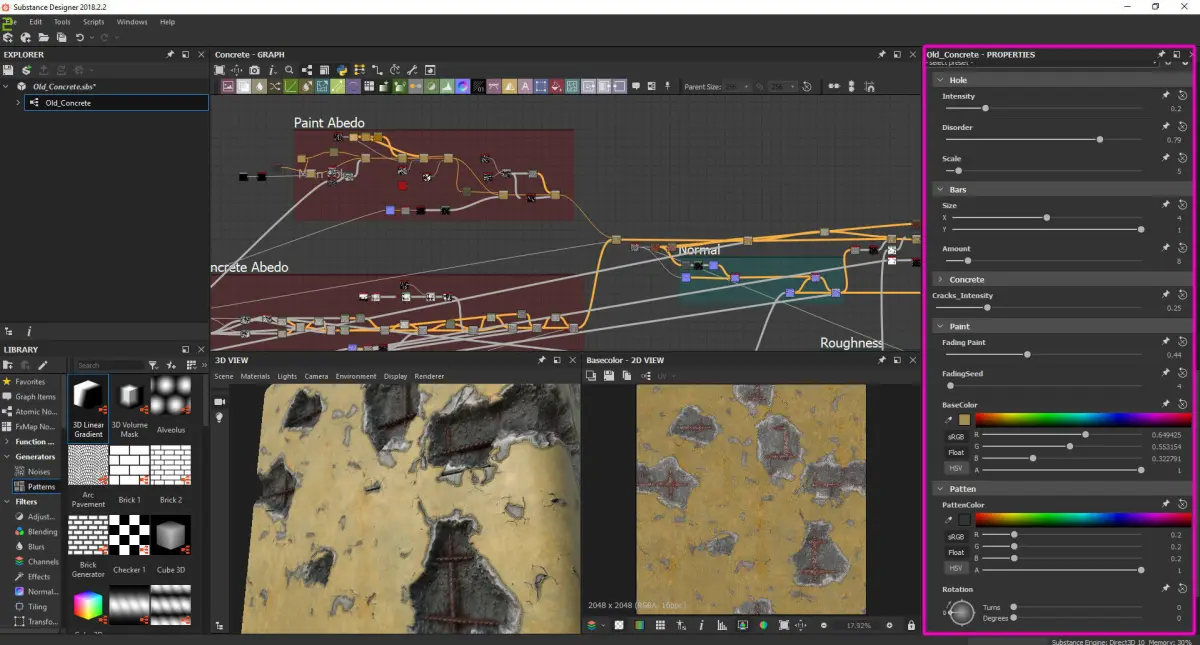Collapse the Paint properties section
The width and height of the screenshot is (1200, 645).
click(939, 326)
